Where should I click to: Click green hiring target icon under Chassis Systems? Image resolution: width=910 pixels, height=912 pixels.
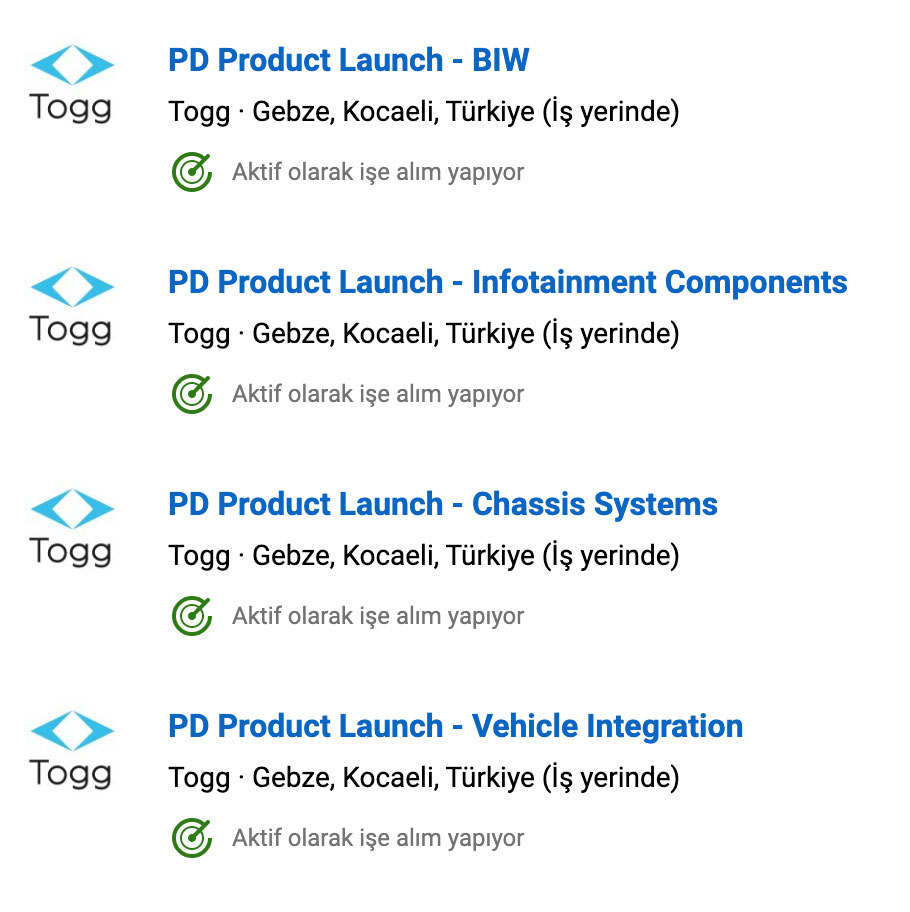(192, 616)
